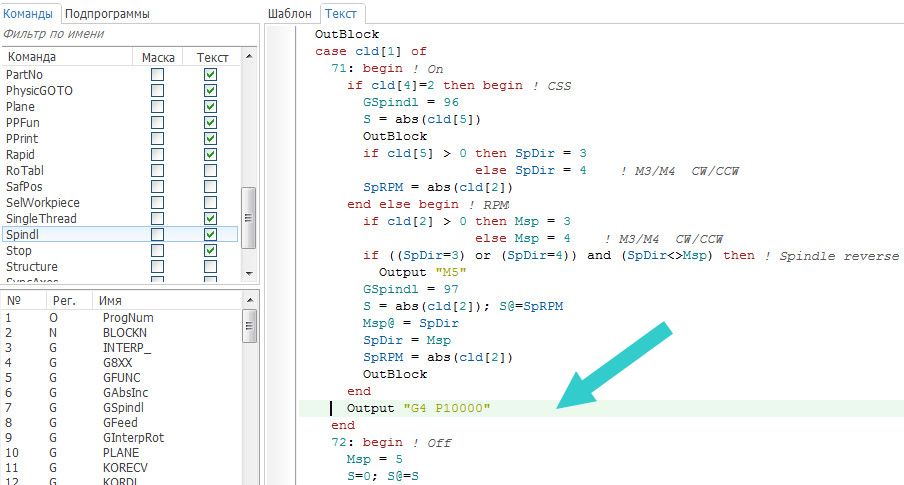
Task: Select the BLOCKN register row
Action: 122,333
